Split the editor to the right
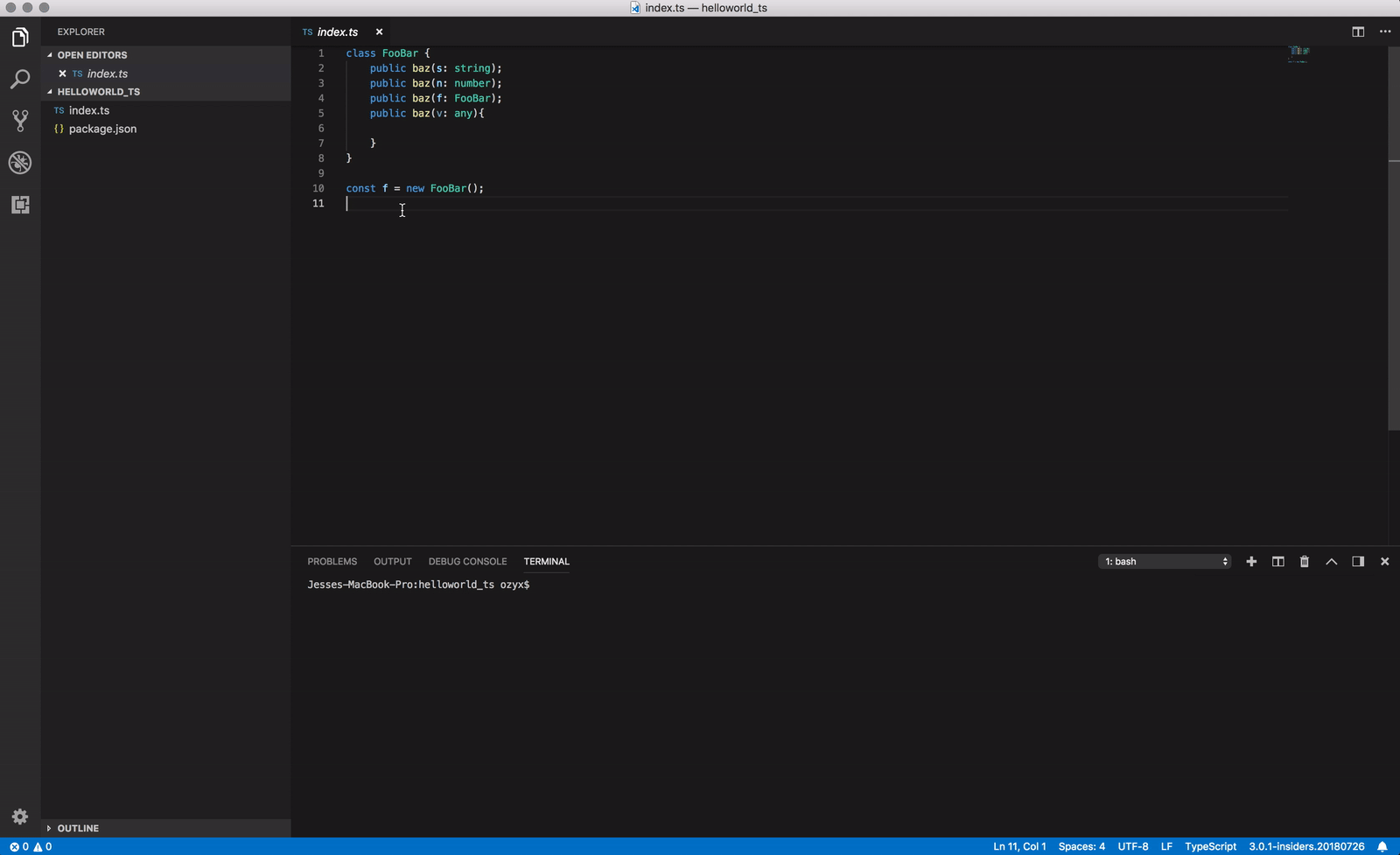Screen dimensions: 1400x855 [x=1358, y=32]
